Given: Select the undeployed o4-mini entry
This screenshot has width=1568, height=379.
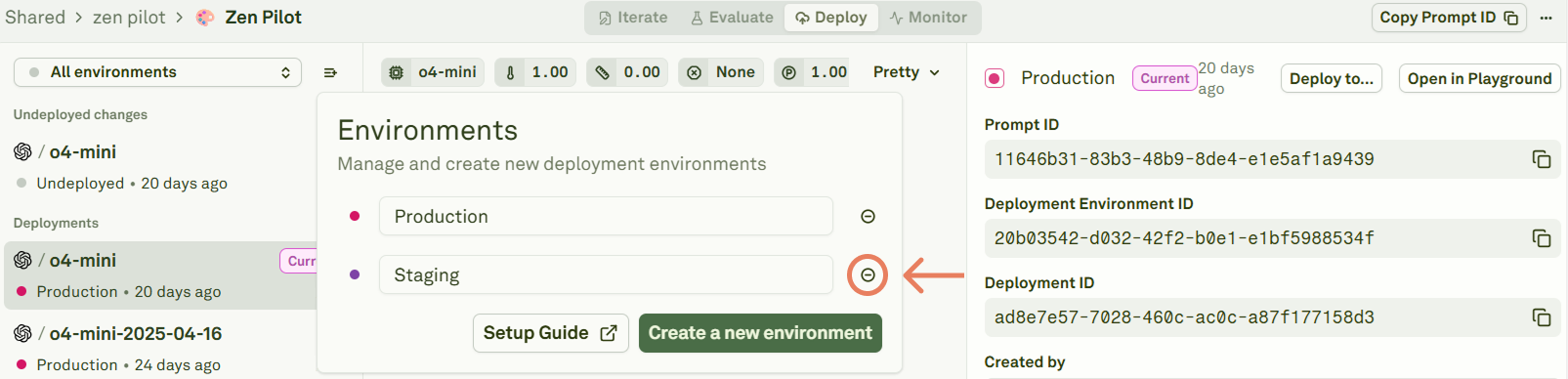Looking at the screenshot, I should click(161, 167).
